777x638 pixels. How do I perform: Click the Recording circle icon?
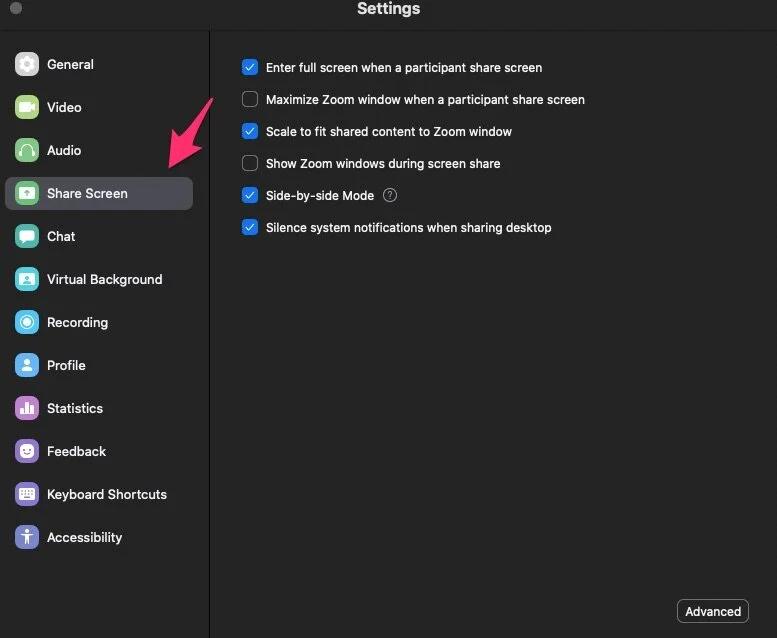pyautogui.click(x=27, y=322)
